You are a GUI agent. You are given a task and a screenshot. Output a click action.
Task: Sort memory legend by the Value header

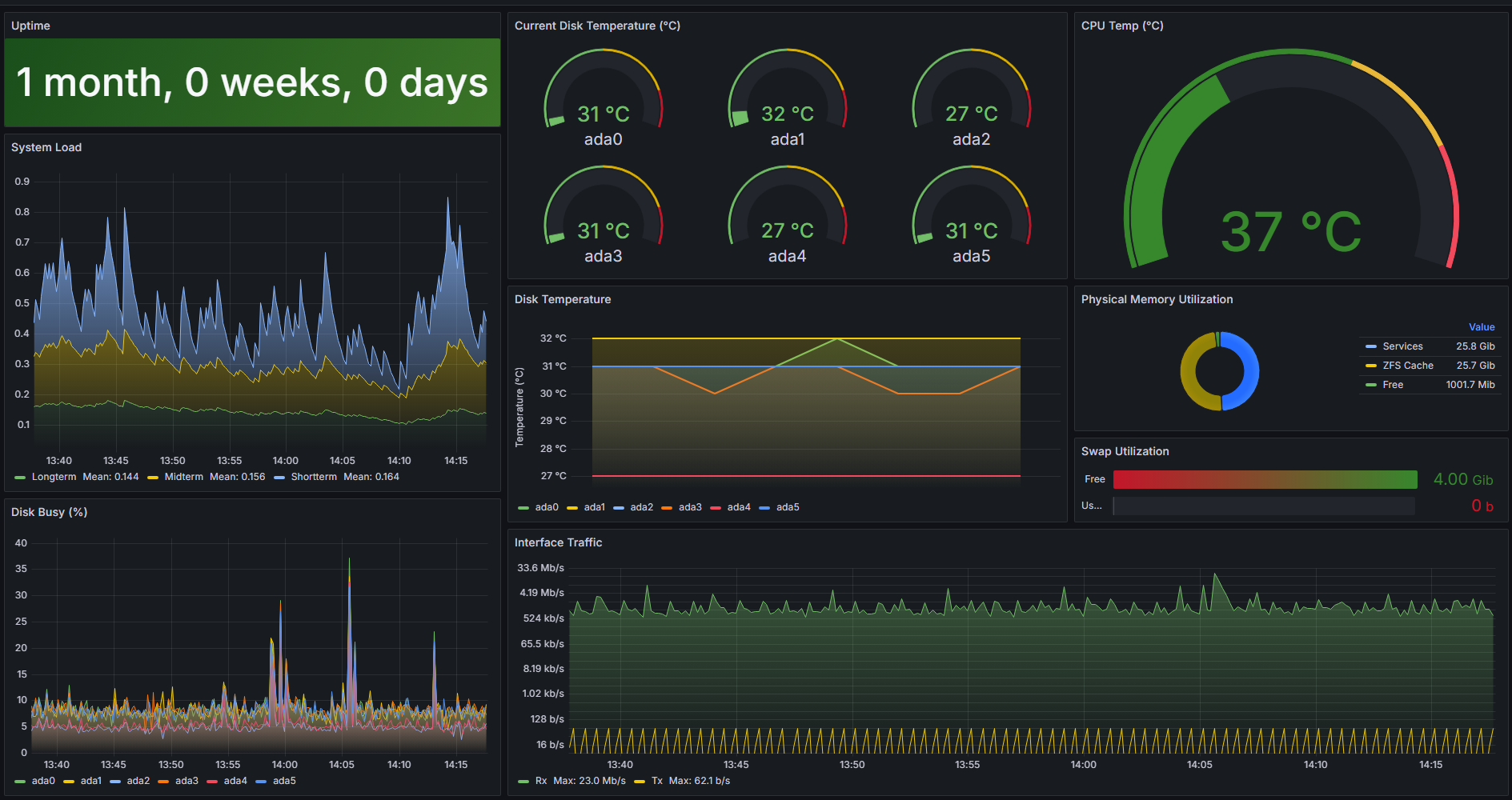pyautogui.click(x=1482, y=327)
